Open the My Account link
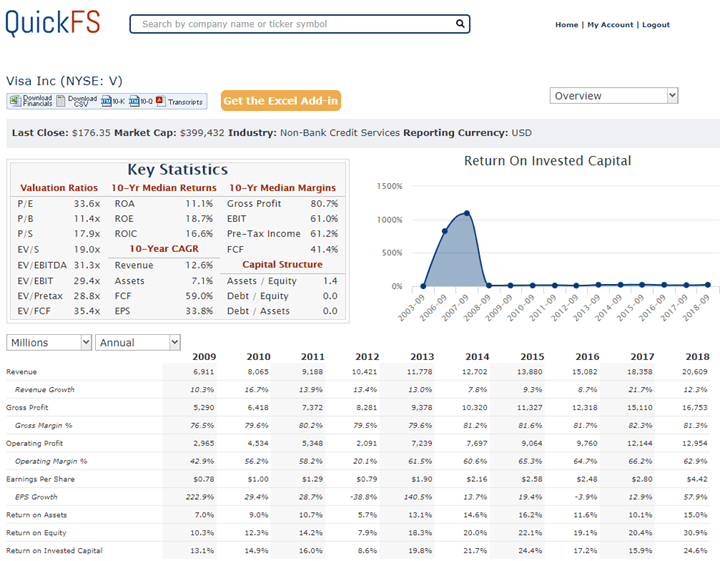This screenshot has width=720, height=561. click(610, 25)
